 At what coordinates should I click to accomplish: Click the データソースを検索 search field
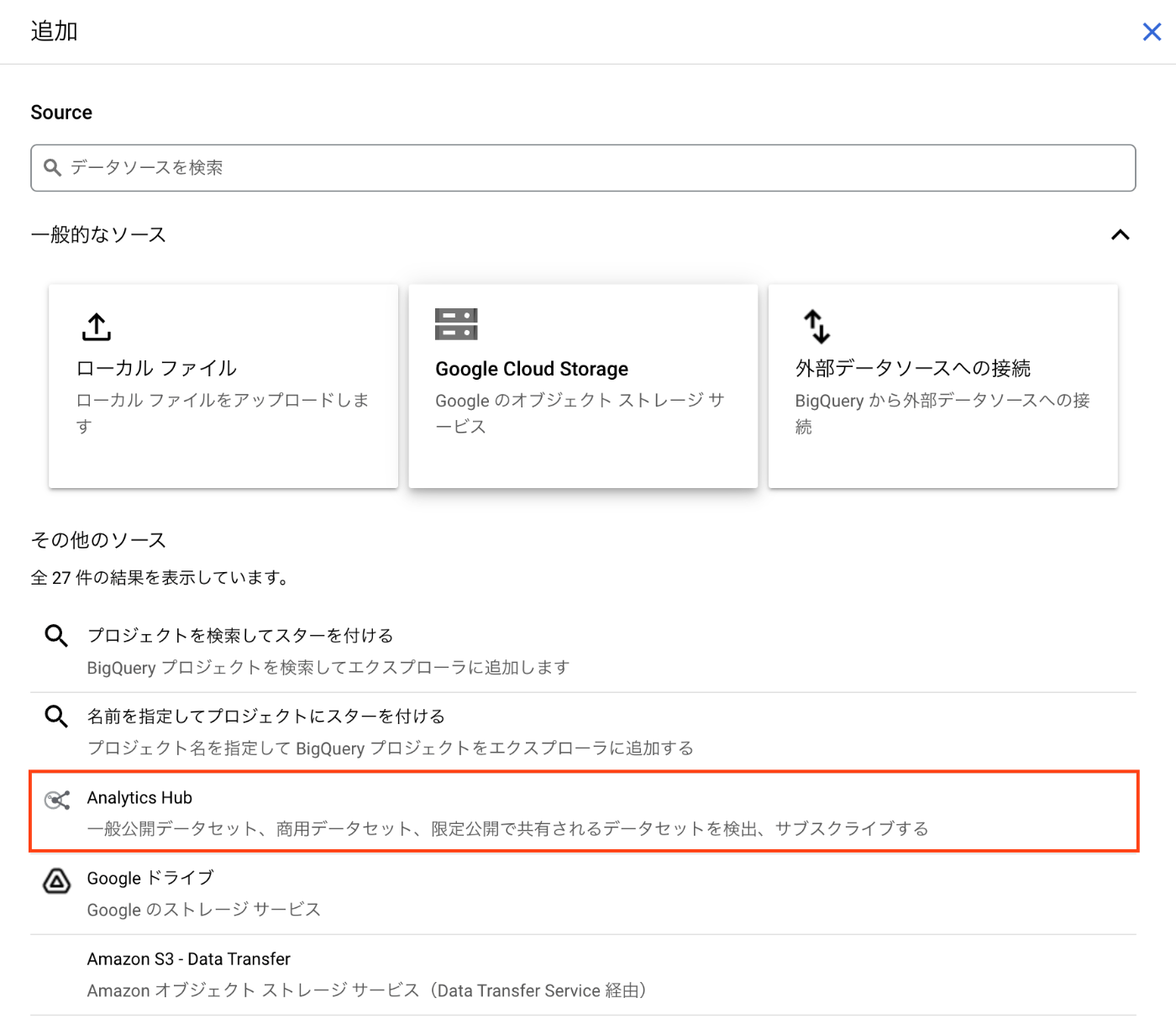point(583,168)
